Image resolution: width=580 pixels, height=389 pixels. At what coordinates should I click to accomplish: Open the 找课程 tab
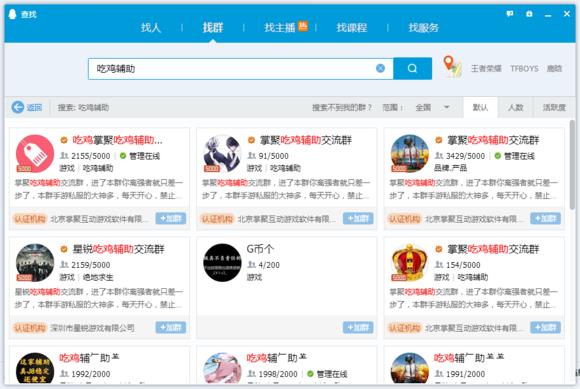click(x=352, y=27)
